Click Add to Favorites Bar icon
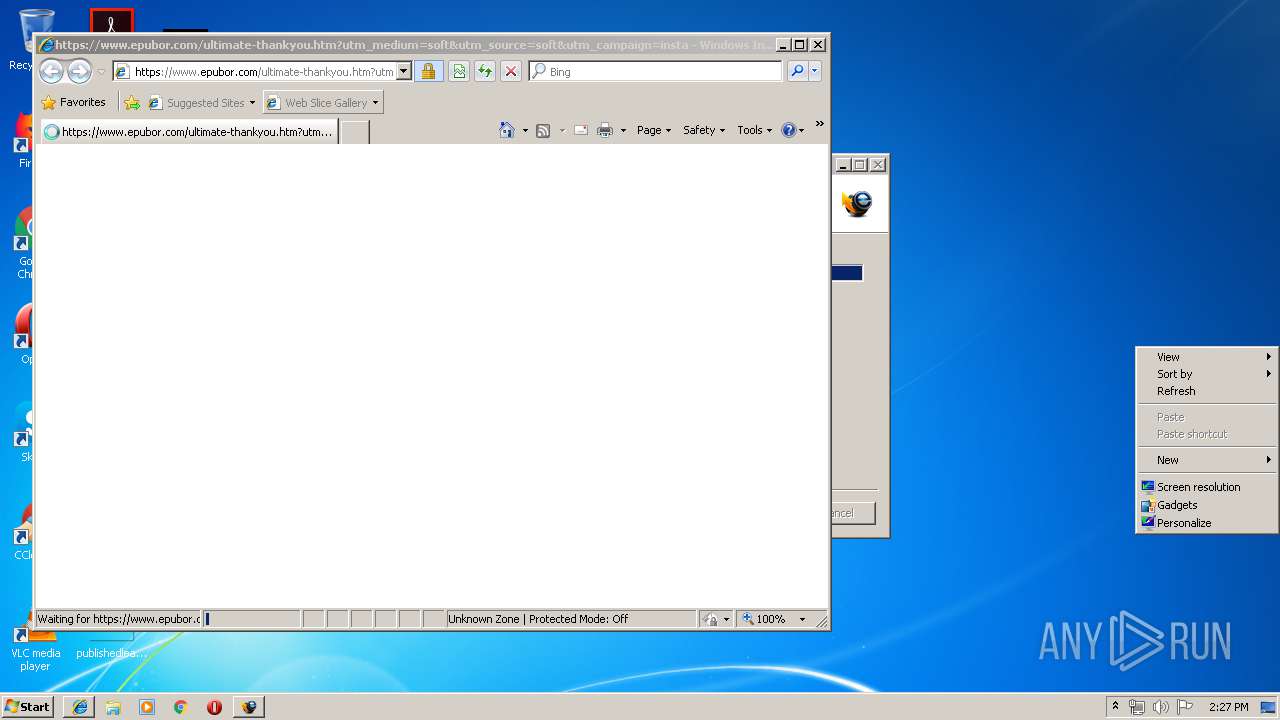Image resolution: width=1280 pixels, height=720 pixels. coord(132,102)
